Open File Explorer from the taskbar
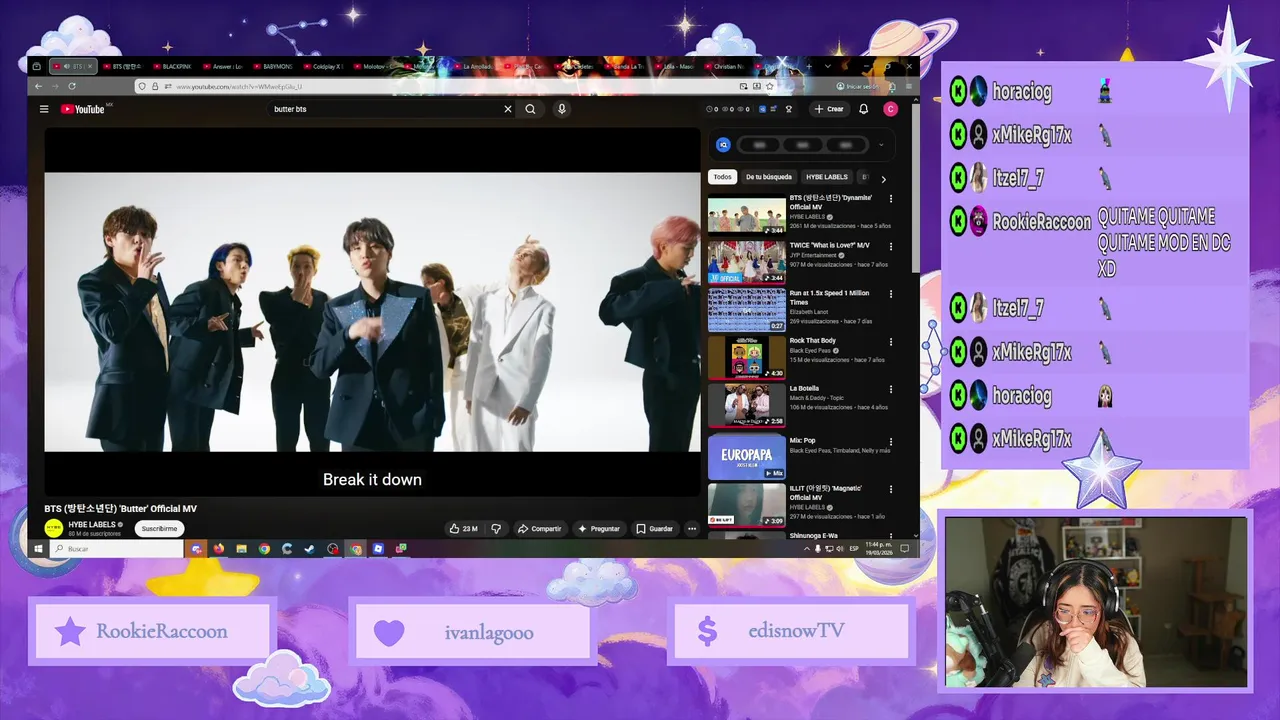The image size is (1280, 720). coord(241,549)
